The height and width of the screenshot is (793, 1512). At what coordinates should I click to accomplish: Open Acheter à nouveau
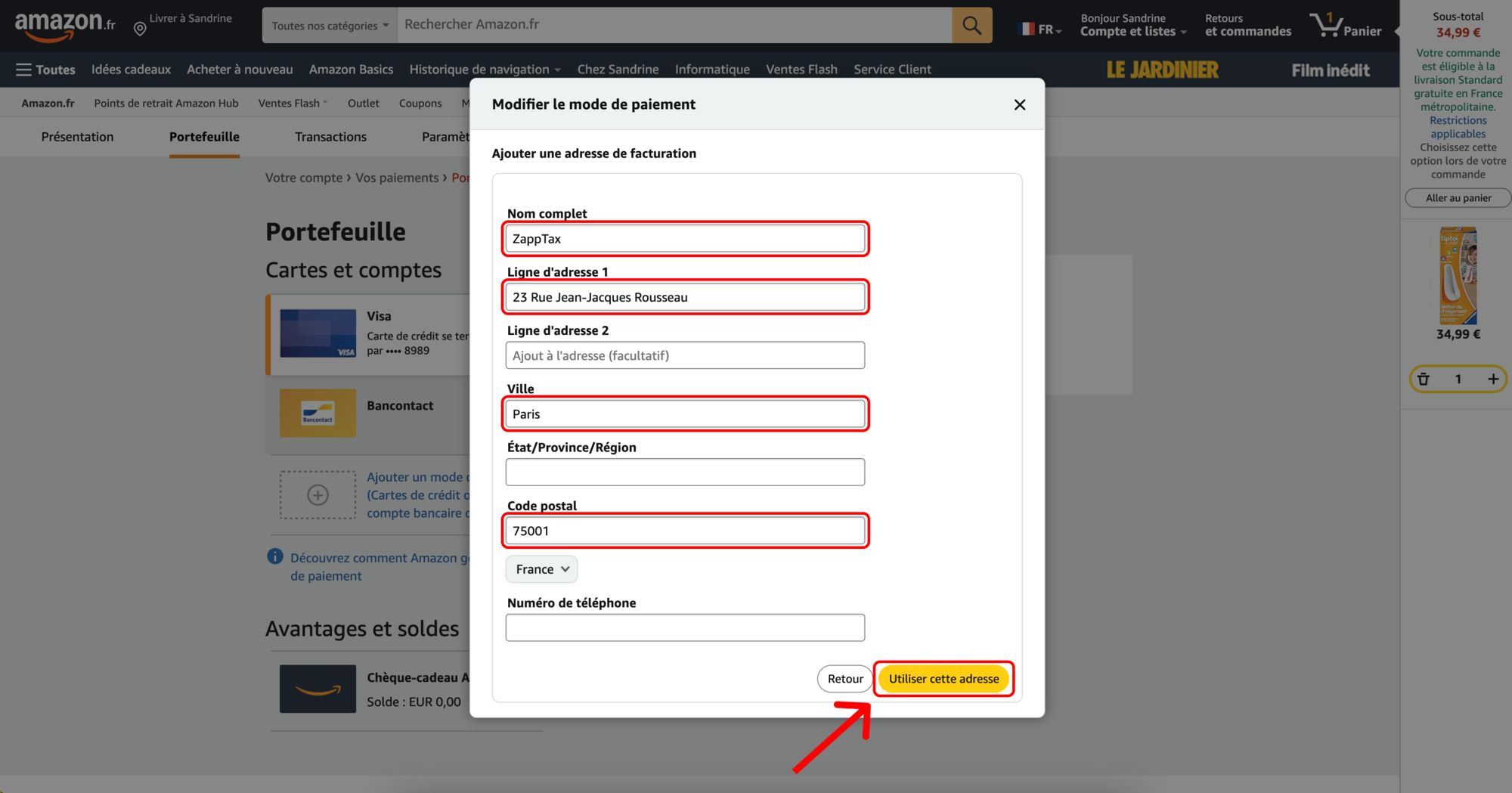click(x=240, y=70)
